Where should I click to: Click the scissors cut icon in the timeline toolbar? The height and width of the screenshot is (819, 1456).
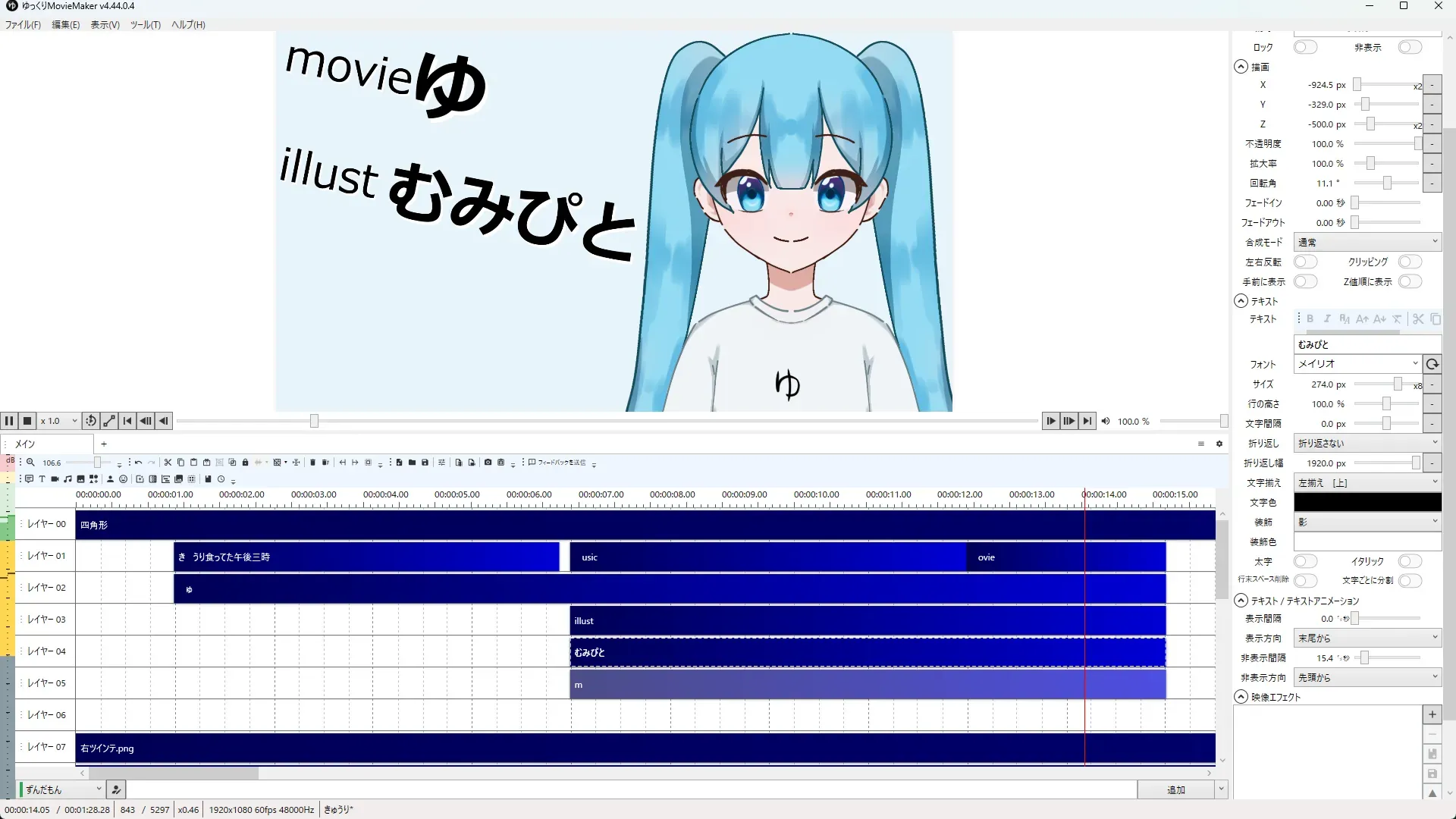tap(168, 463)
